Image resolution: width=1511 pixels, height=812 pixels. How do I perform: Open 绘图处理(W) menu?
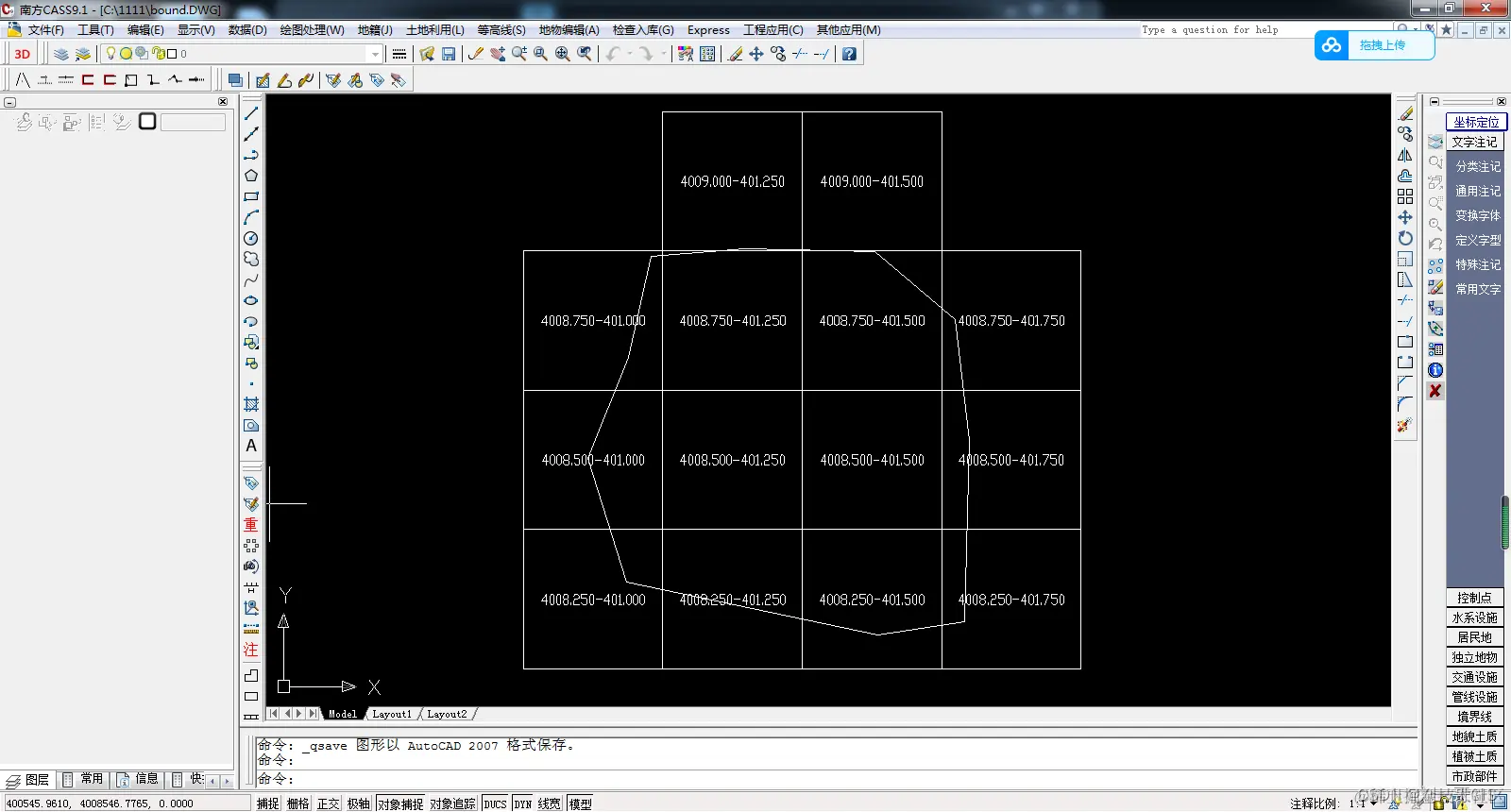[x=313, y=30]
